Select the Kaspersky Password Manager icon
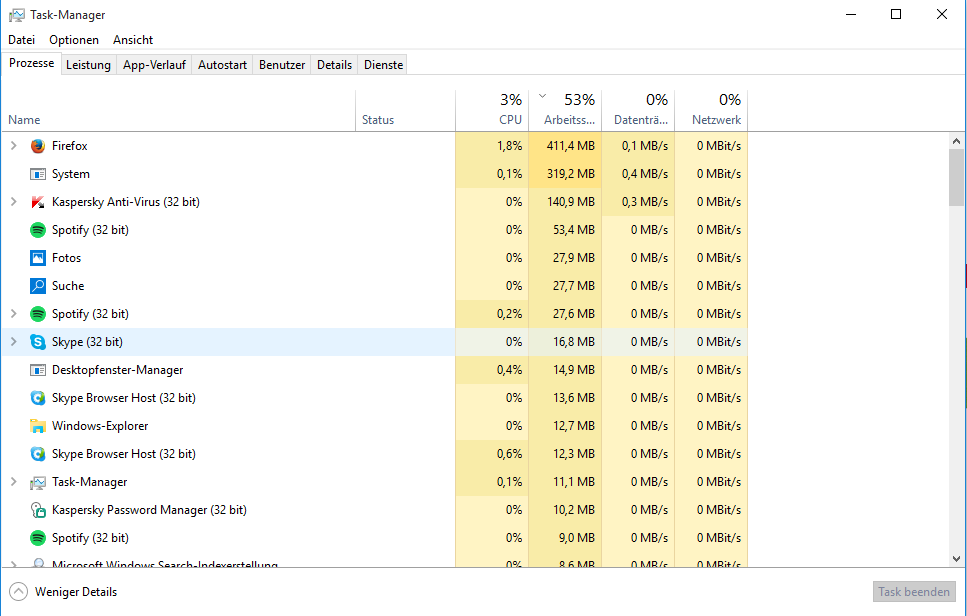The height and width of the screenshot is (616, 967). click(38, 510)
